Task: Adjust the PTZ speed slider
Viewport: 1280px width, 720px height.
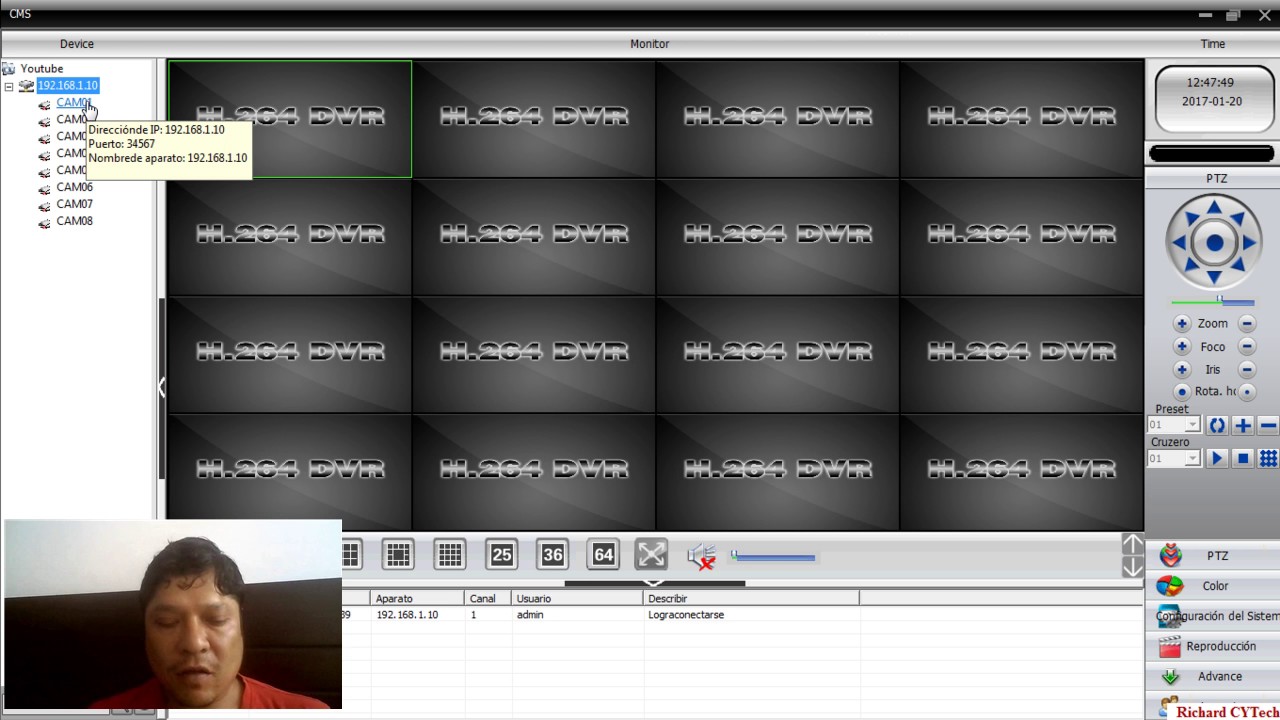Action: coord(1213,301)
